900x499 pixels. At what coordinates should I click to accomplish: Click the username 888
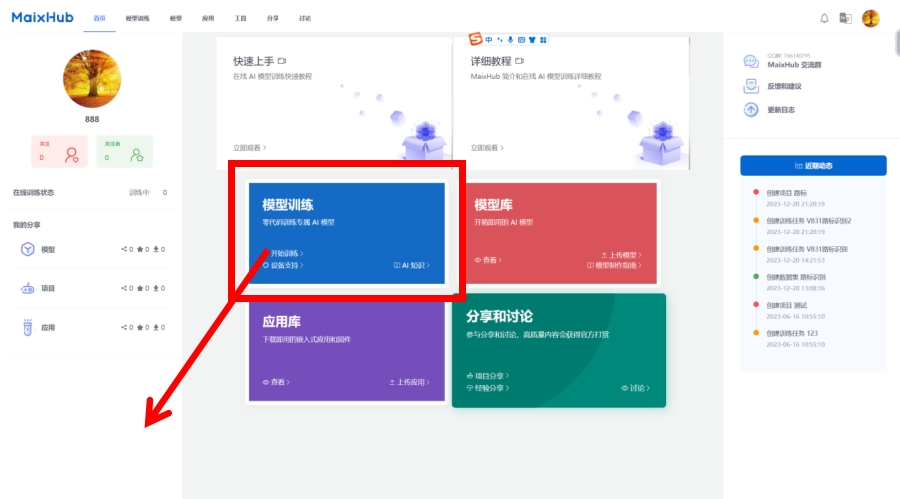(x=92, y=119)
